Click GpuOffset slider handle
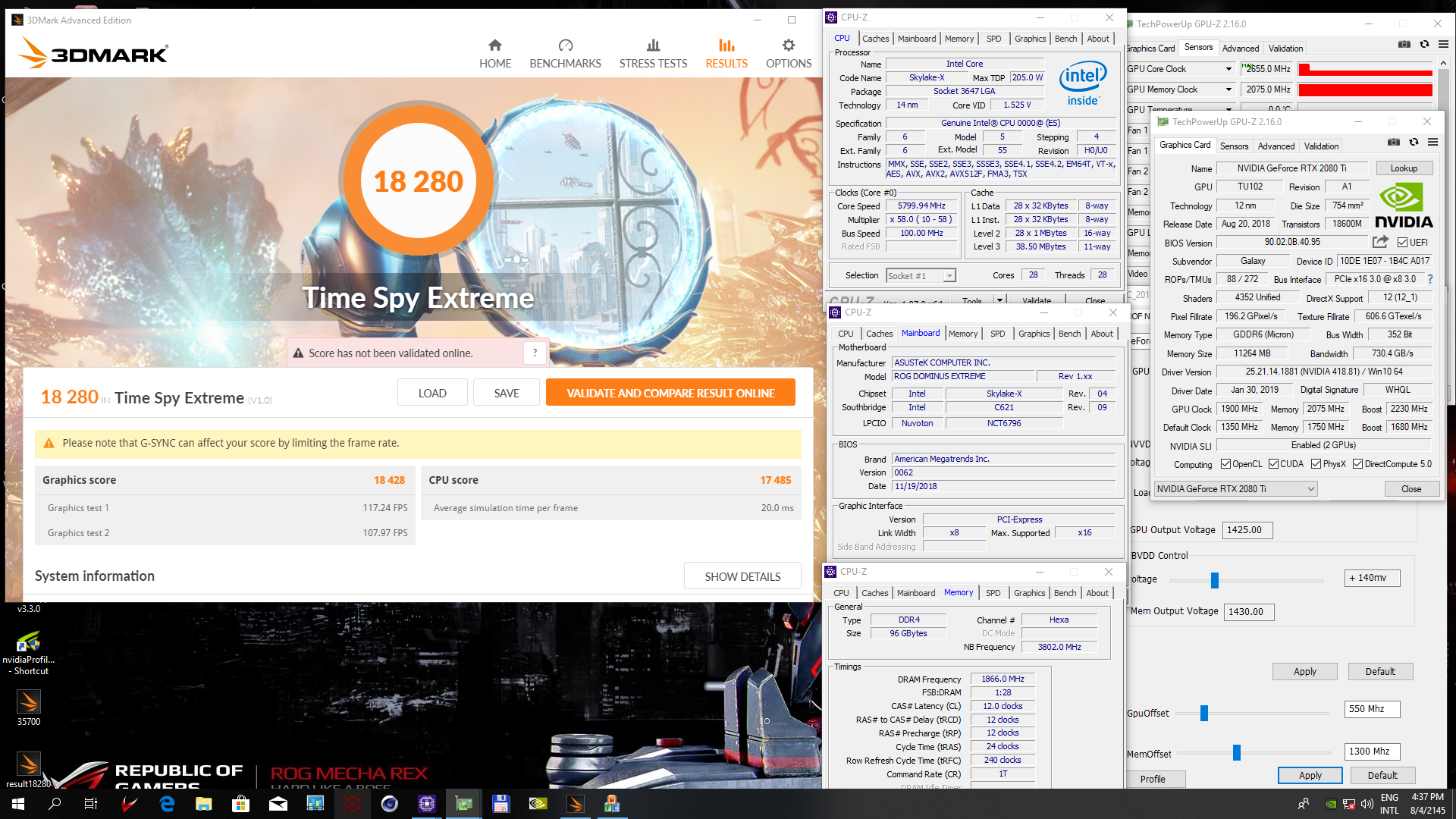Image resolution: width=1456 pixels, height=819 pixels. click(x=1204, y=713)
